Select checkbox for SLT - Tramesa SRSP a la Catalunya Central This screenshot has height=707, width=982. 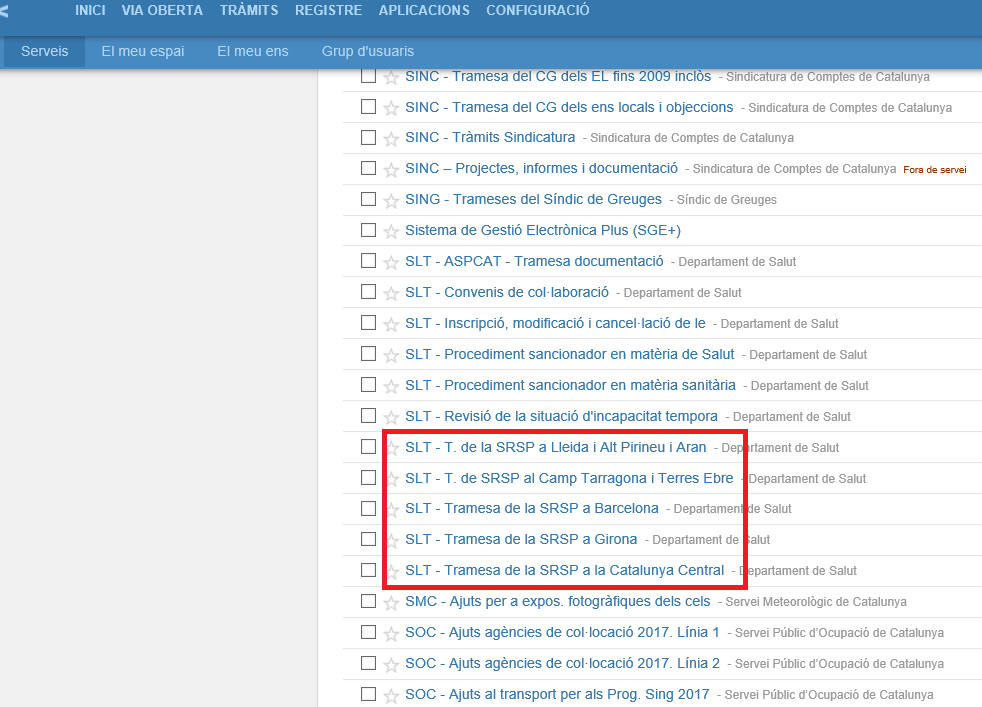tap(368, 570)
